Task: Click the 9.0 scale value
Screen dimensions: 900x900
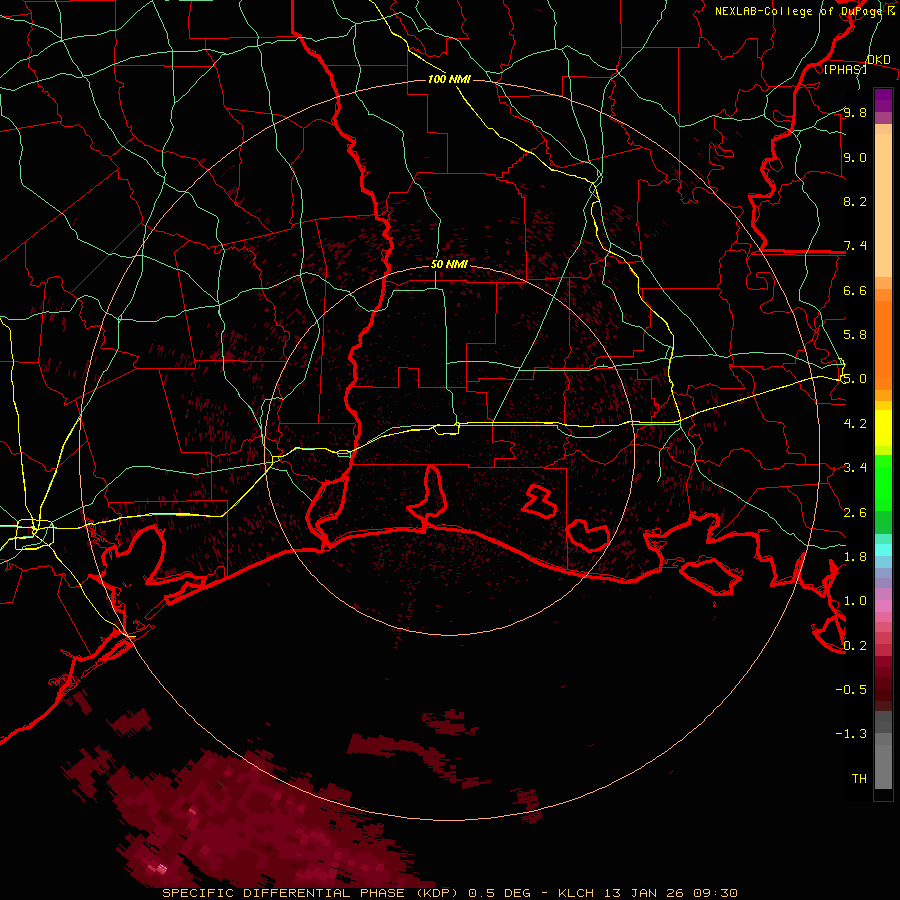Action: 855,157
